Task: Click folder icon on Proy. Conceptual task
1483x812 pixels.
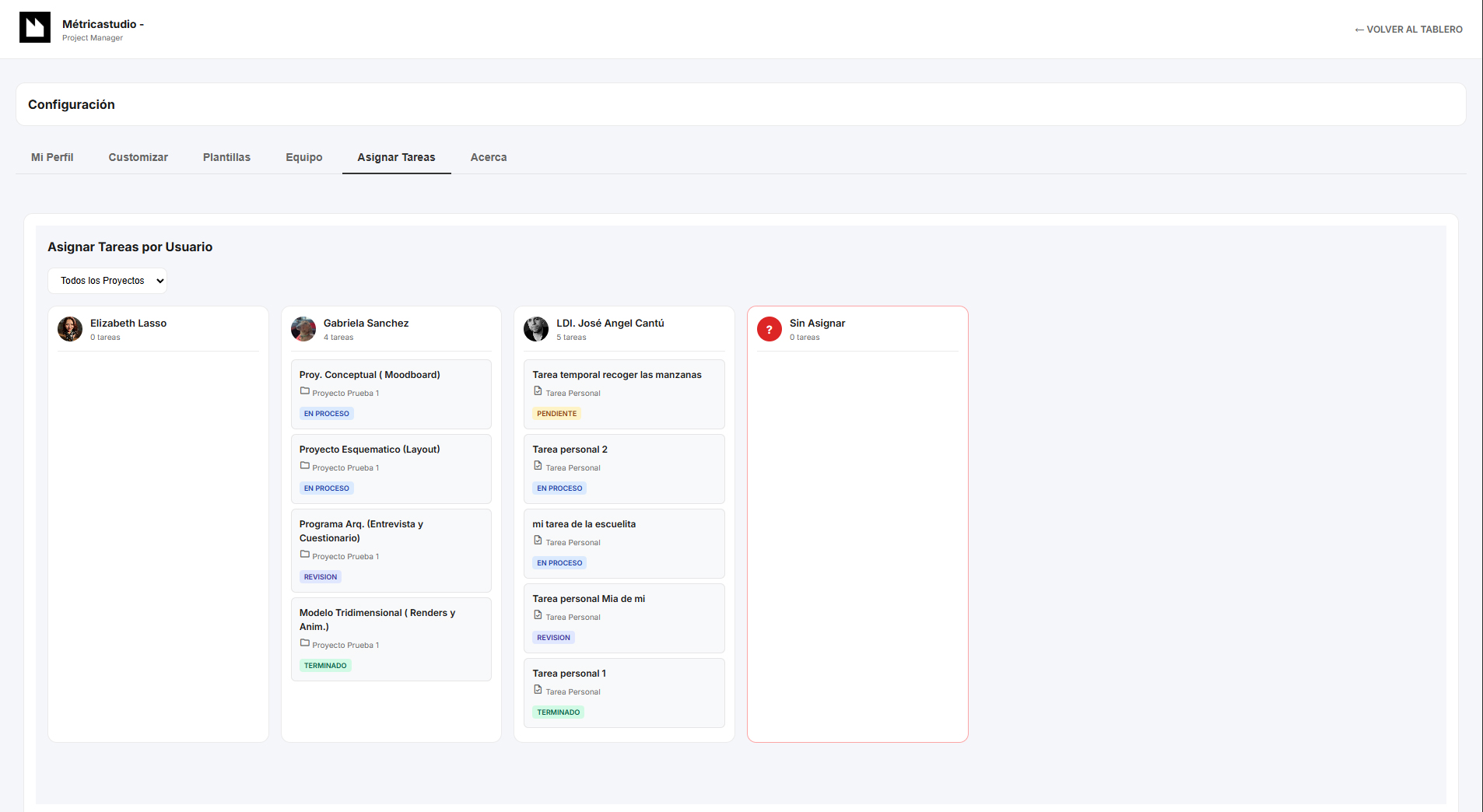Action: tap(305, 391)
